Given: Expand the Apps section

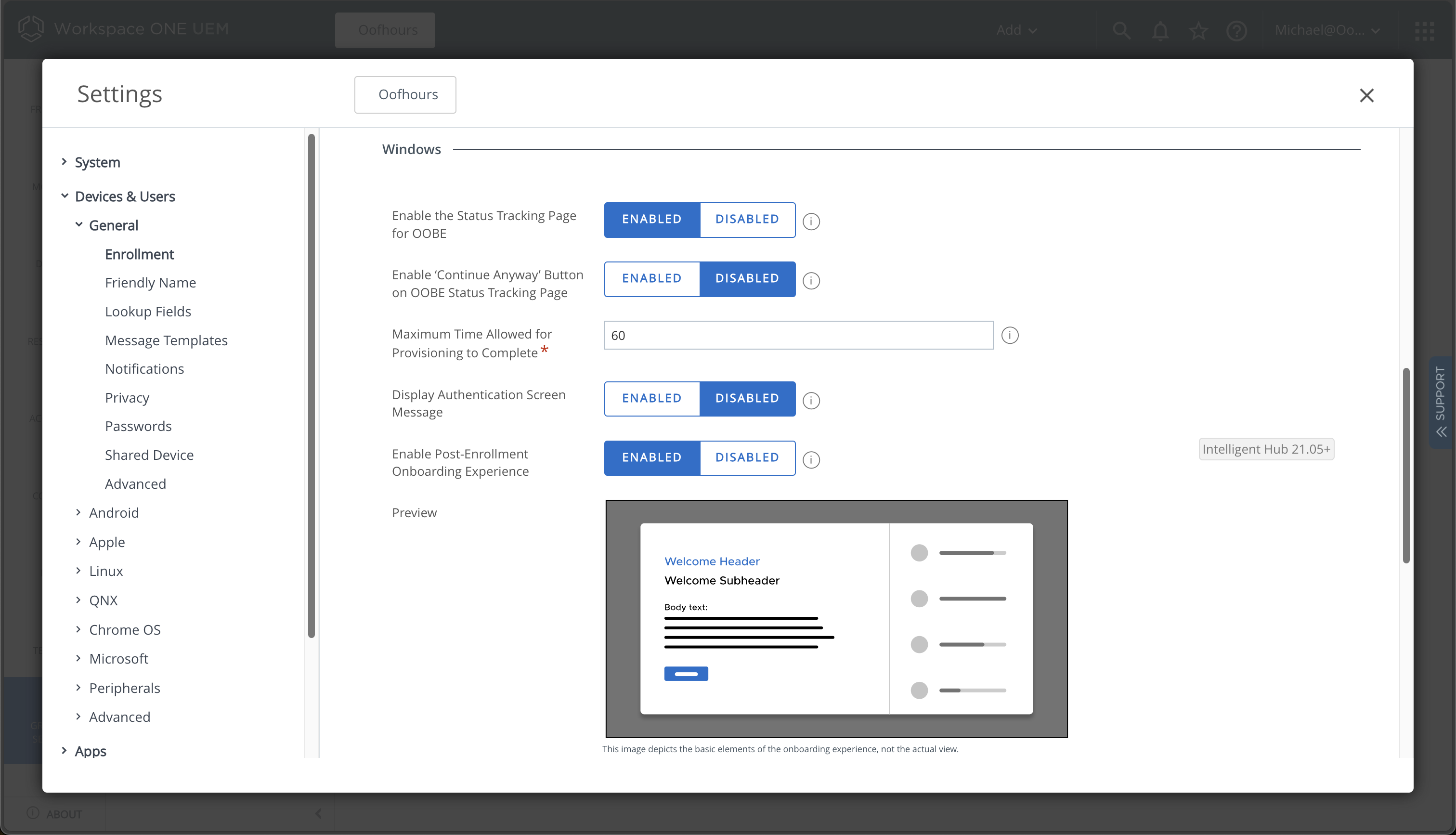Looking at the screenshot, I should (x=91, y=751).
